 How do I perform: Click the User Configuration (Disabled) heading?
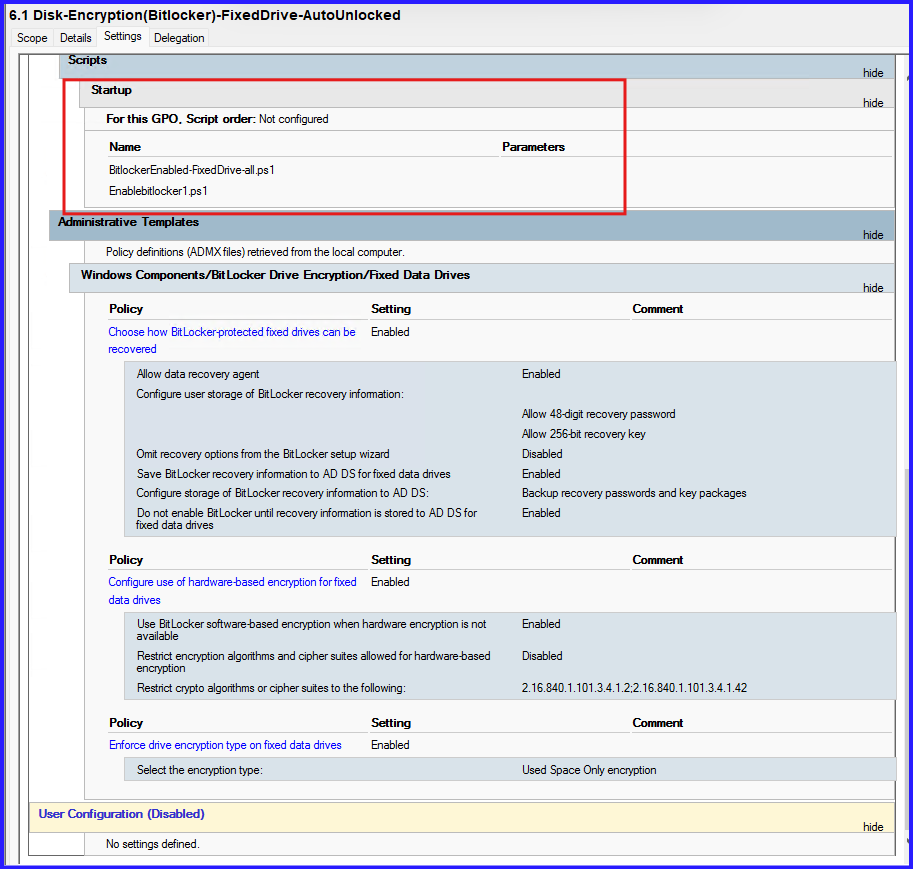[x=121, y=814]
